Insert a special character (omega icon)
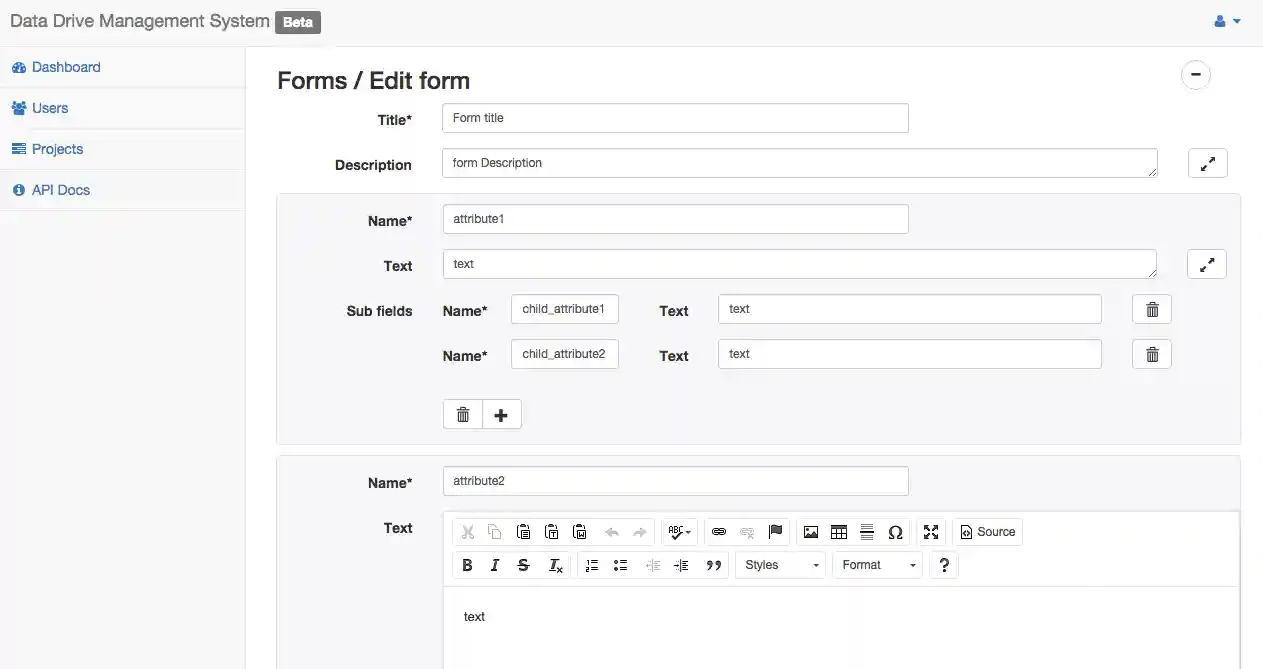 coord(895,531)
